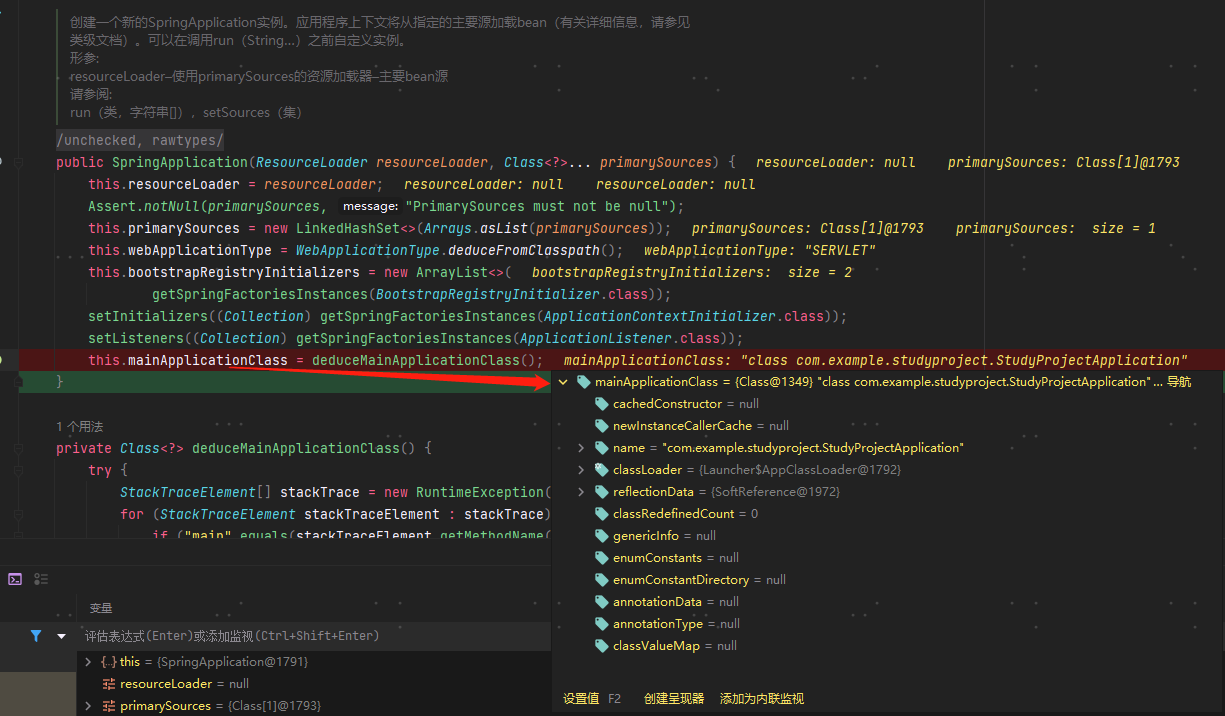Click bootstrapRegistryInitializers size = 2 inline hint

[x=692, y=272]
